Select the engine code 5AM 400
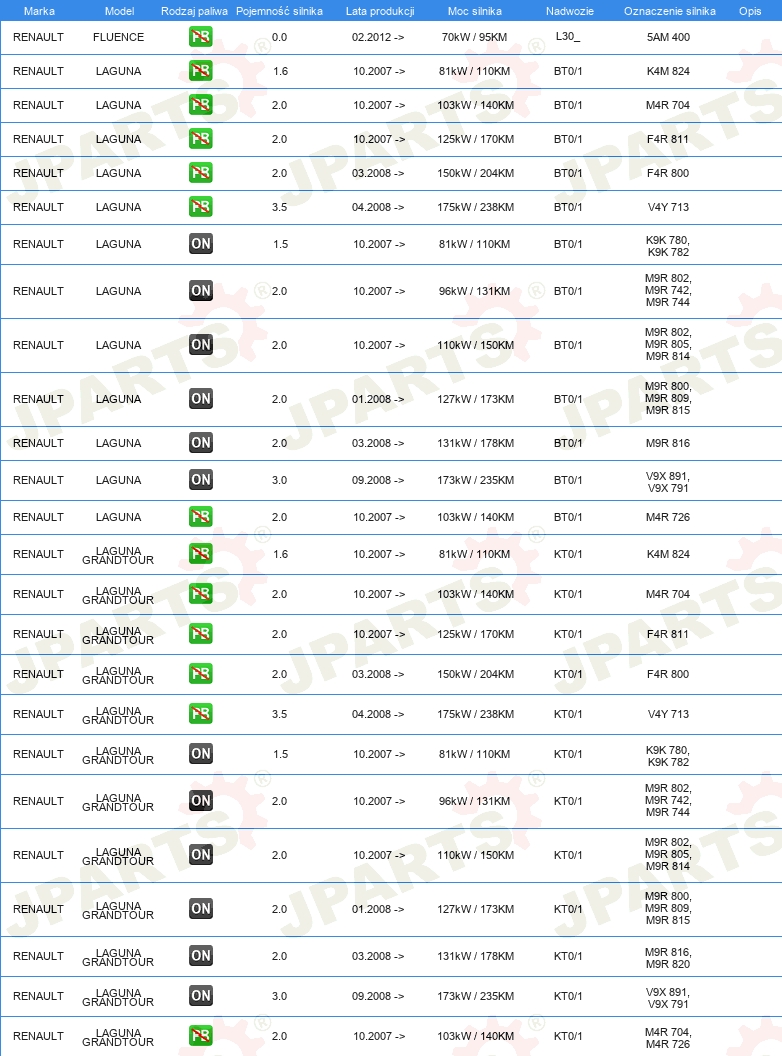This screenshot has width=782, height=1056. tap(668, 37)
